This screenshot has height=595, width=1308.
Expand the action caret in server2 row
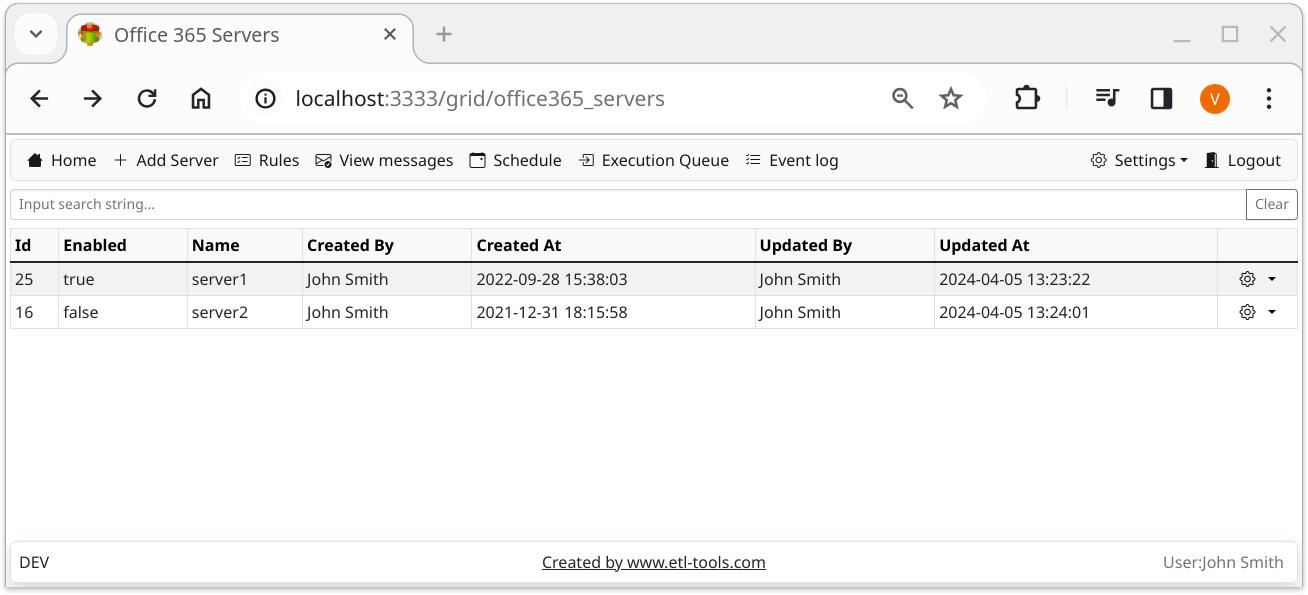tap(1272, 313)
